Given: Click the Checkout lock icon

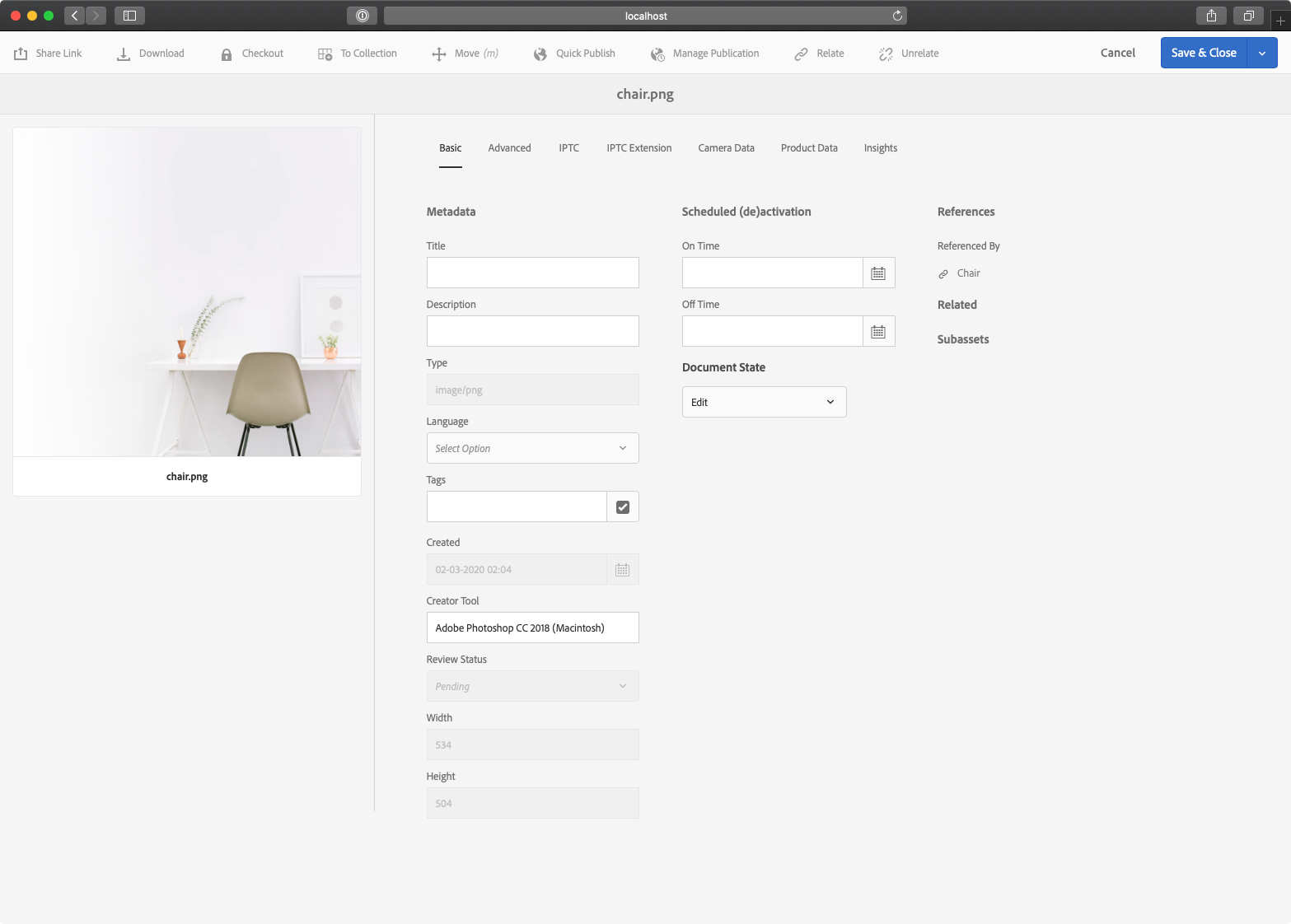Looking at the screenshot, I should [227, 54].
